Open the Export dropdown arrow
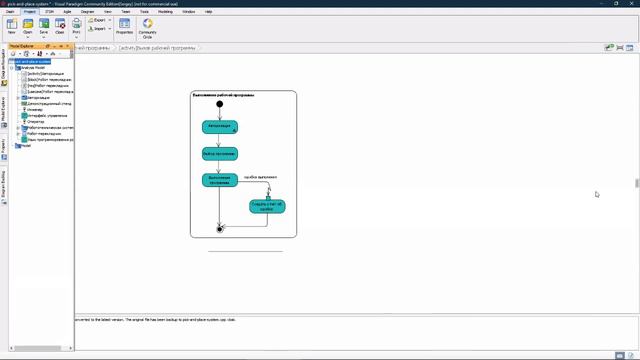This screenshot has width=640, height=360. (110, 20)
